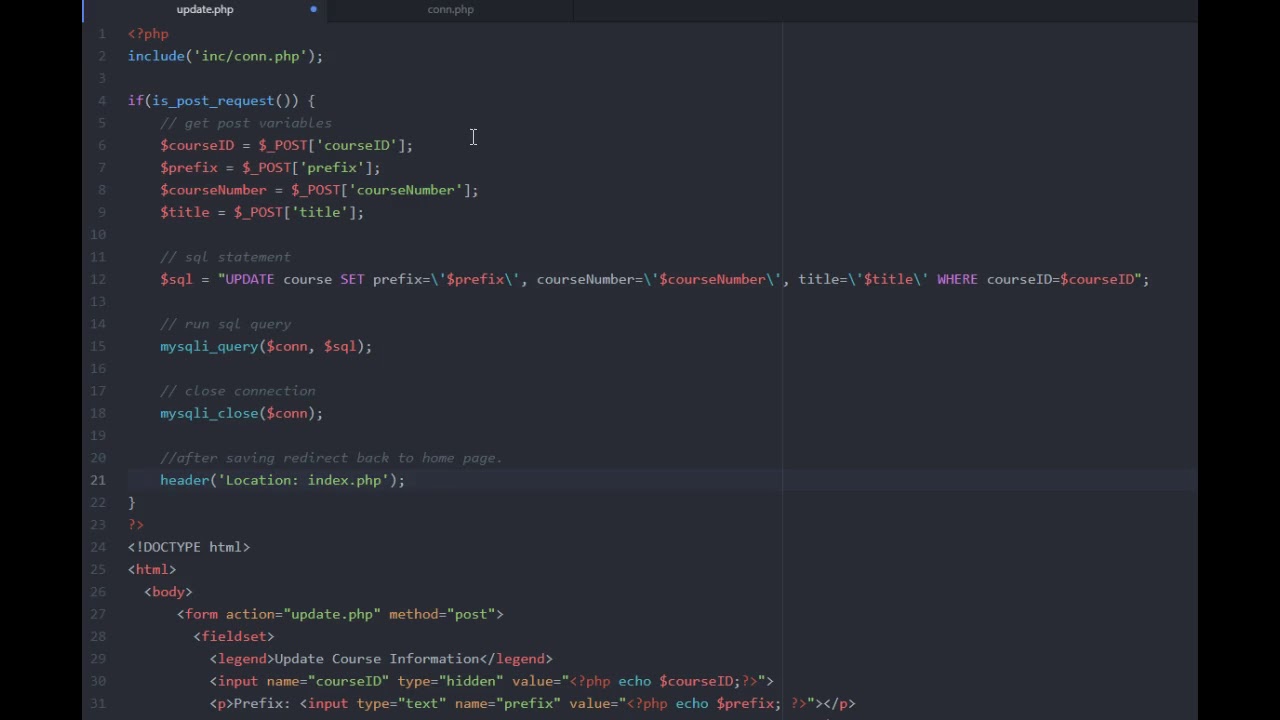Screen dimensions: 1280x720
Task: Click the '// get post variables' comment
Action: point(246,123)
